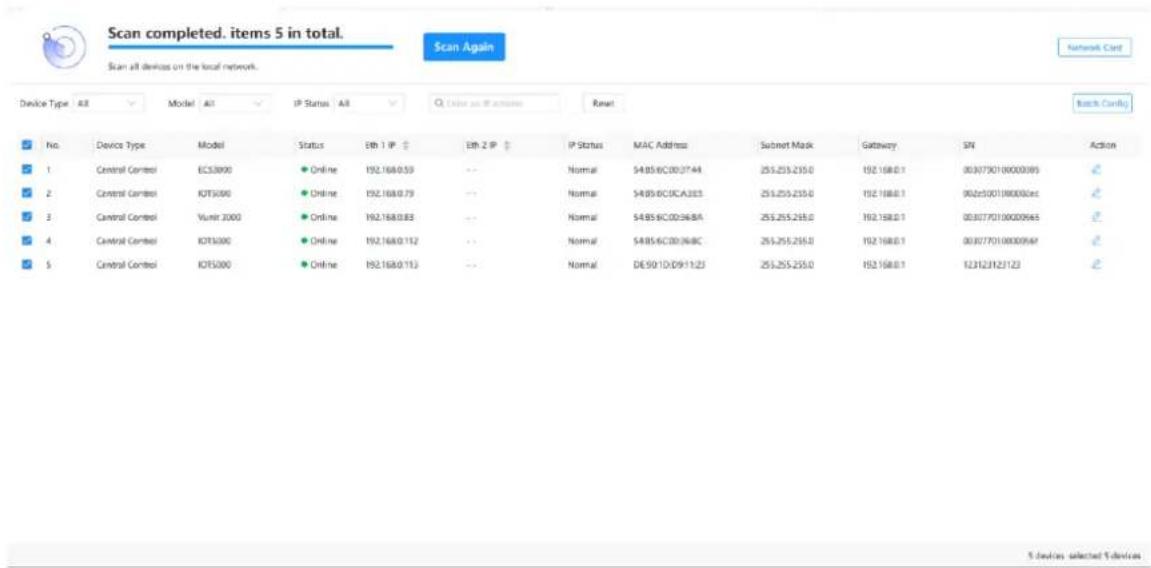This screenshot has height=568, width=1151.
Task: Click the scan progress bar
Action: (250, 48)
